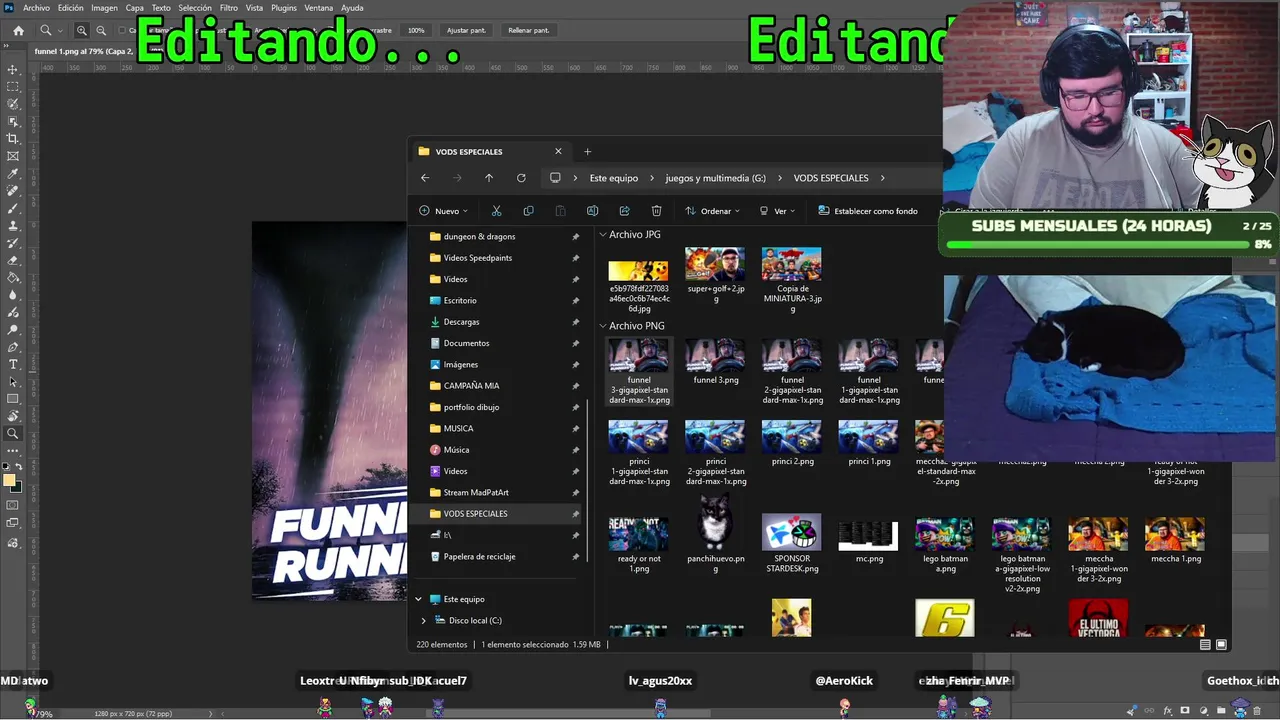Select the Horizontal Type tool
Image resolution: width=1280 pixels, height=720 pixels.
pyautogui.click(x=13, y=364)
